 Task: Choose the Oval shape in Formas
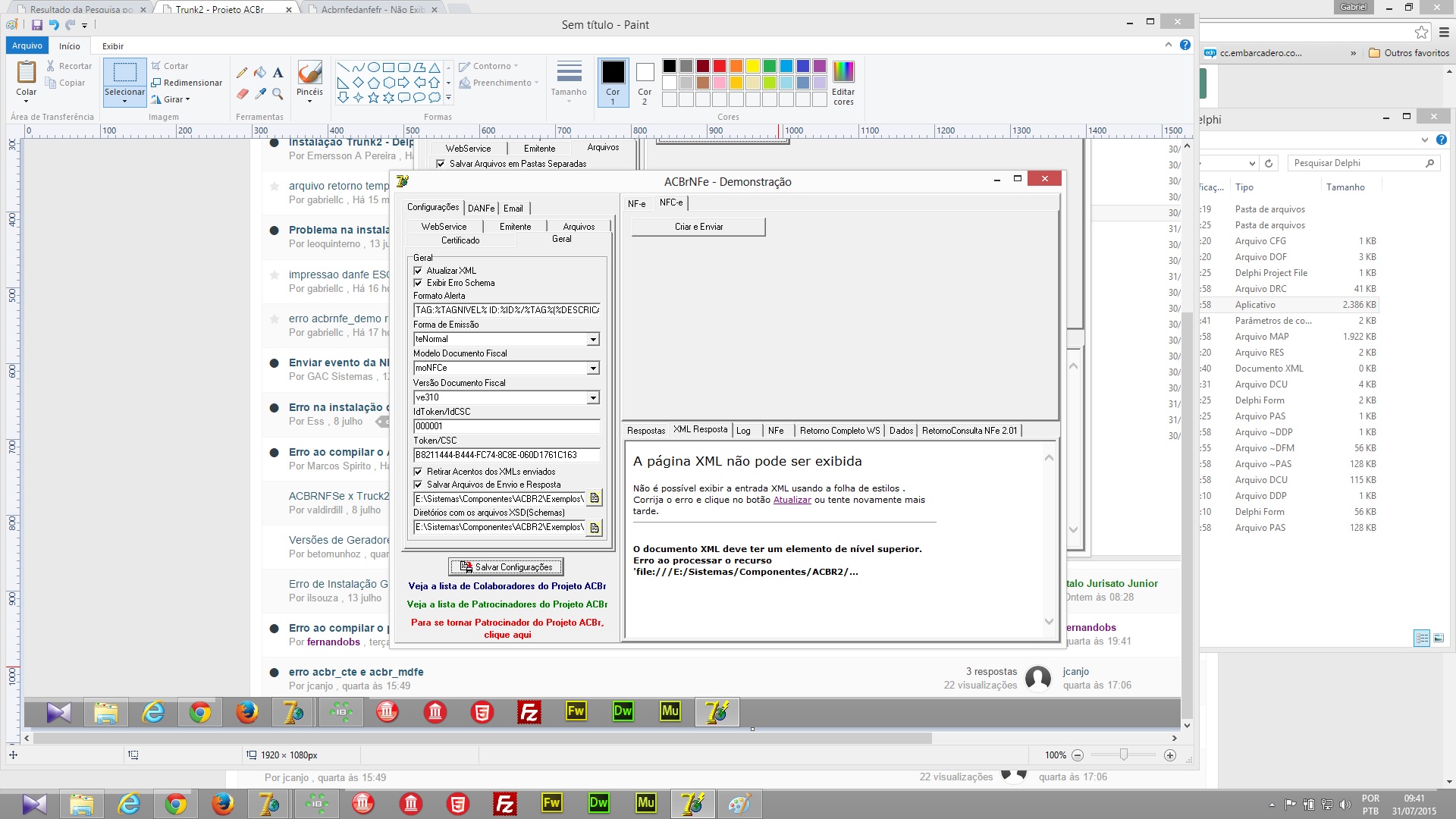click(373, 67)
